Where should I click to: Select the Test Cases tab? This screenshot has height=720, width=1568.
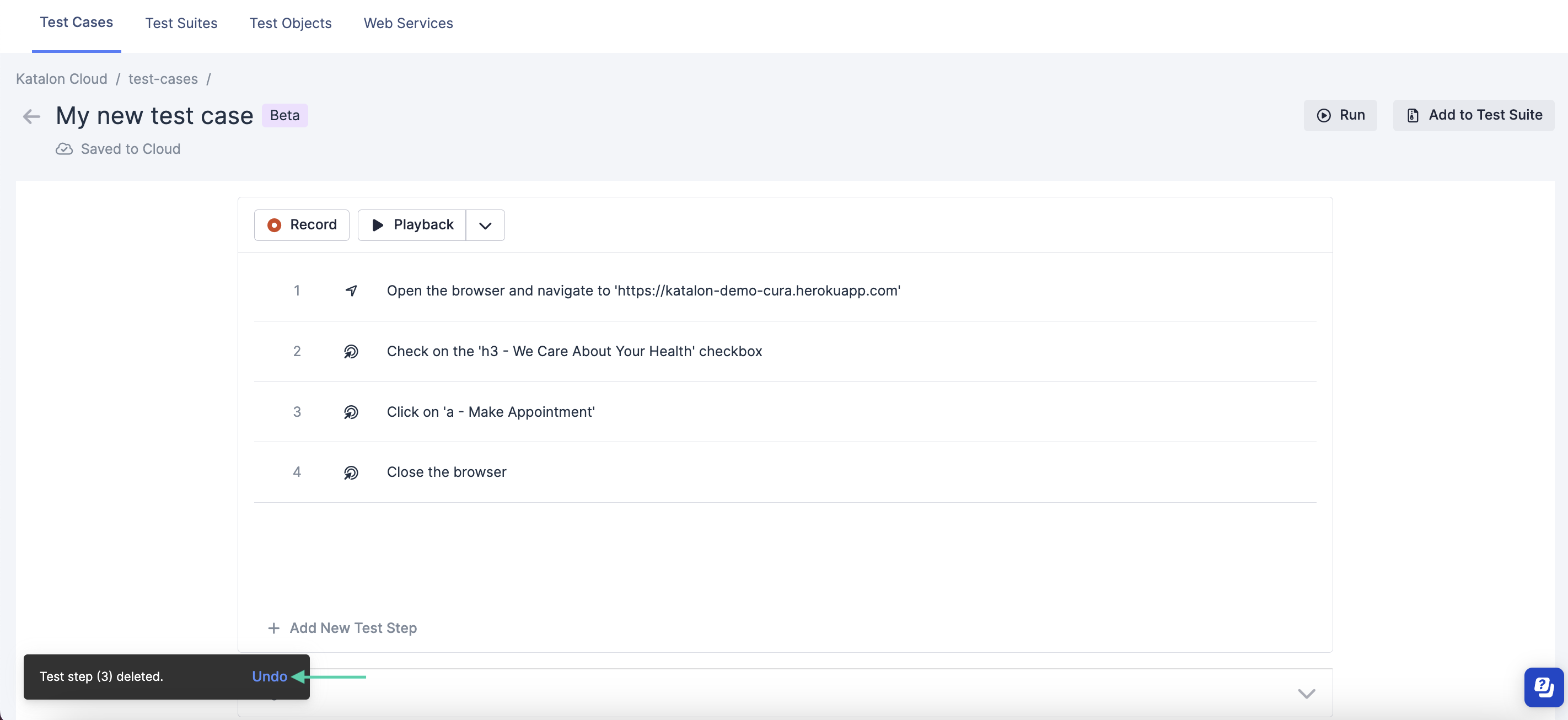pos(76,22)
